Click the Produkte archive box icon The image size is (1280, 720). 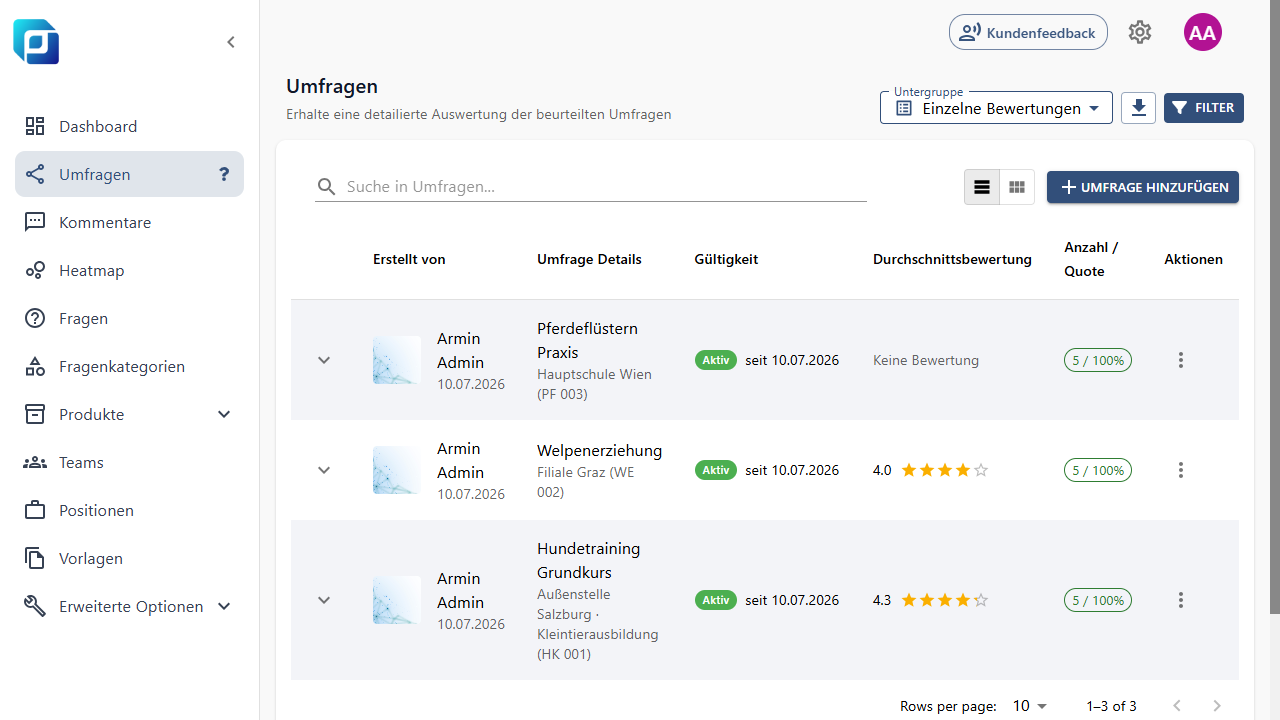pos(35,414)
